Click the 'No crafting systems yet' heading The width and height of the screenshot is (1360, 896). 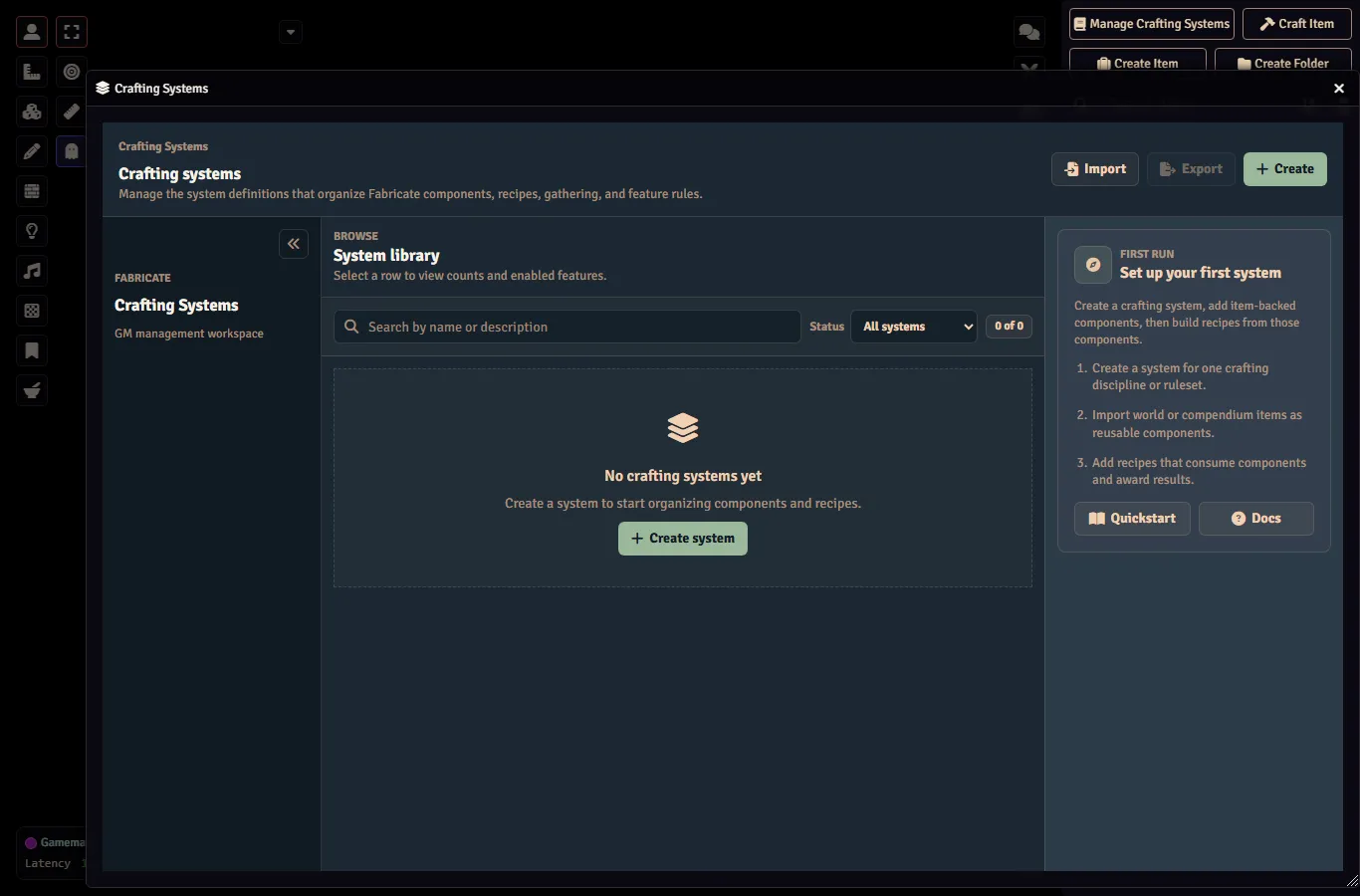point(683,476)
